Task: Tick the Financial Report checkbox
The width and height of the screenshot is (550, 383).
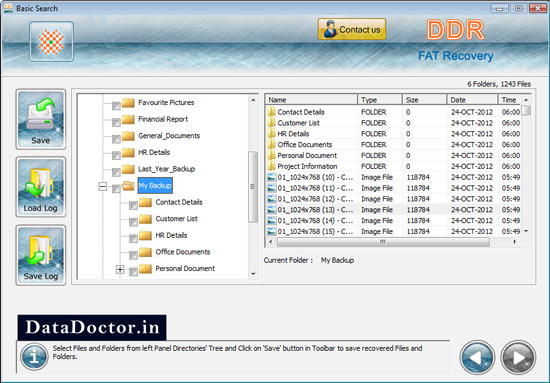Action: tap(116, 122)
